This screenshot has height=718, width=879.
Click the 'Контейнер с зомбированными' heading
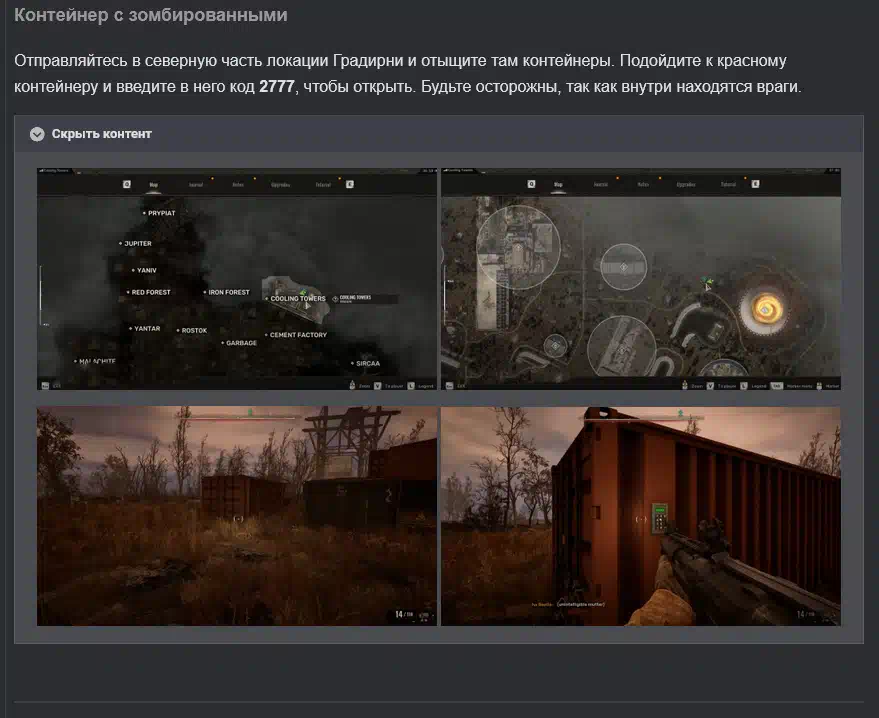point(151,16)
